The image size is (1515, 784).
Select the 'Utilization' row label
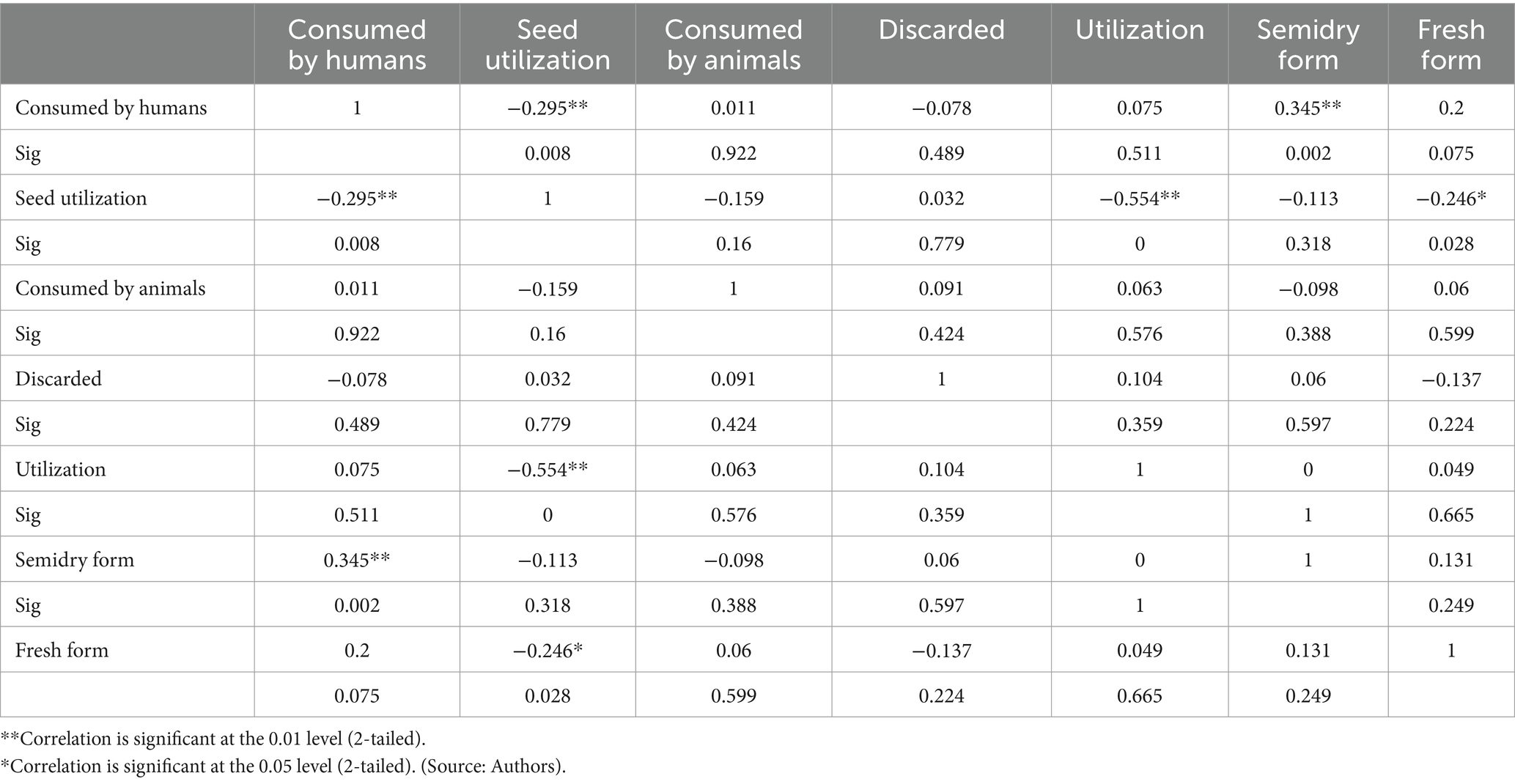tap(61, 470)
